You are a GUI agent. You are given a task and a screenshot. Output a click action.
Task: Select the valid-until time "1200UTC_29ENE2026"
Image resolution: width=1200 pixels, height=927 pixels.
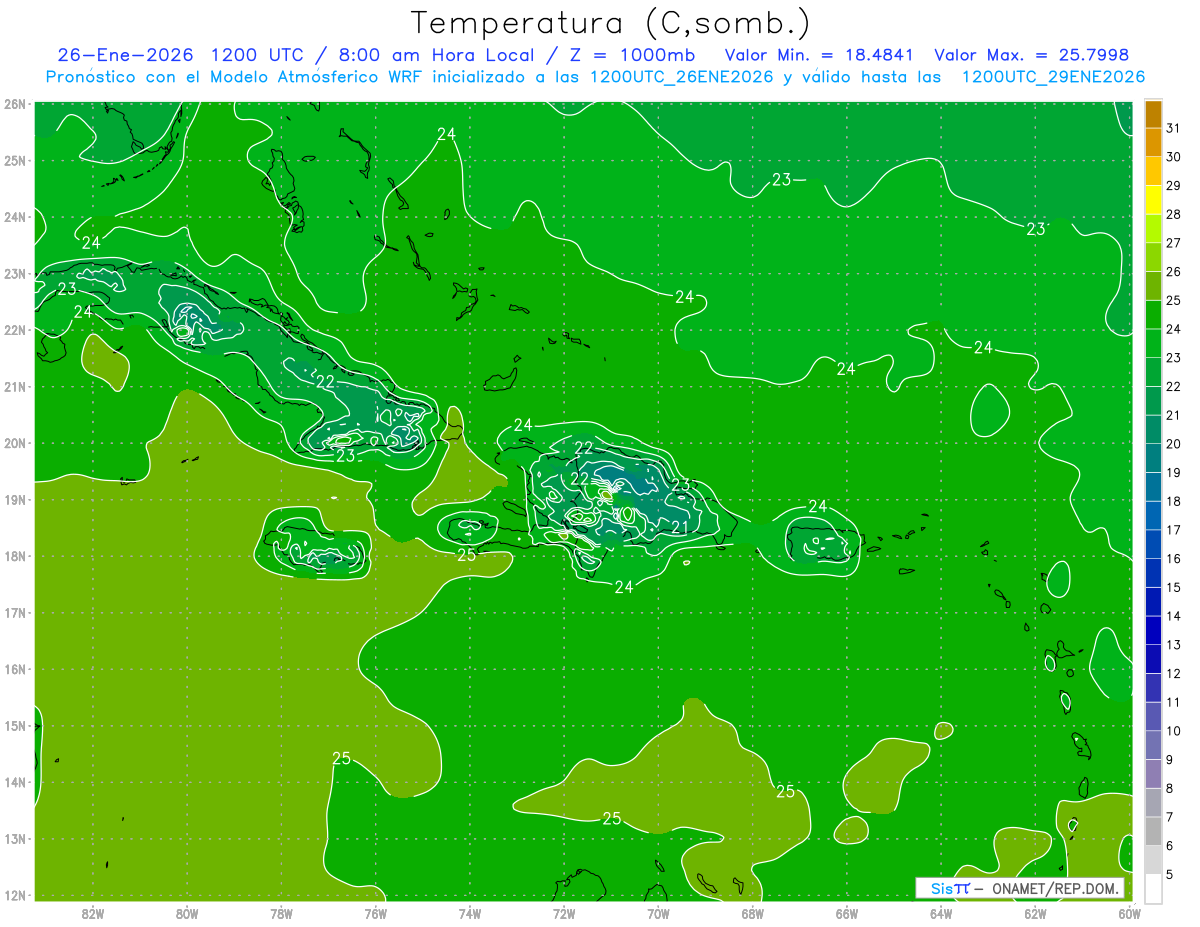coord(1052,77)
